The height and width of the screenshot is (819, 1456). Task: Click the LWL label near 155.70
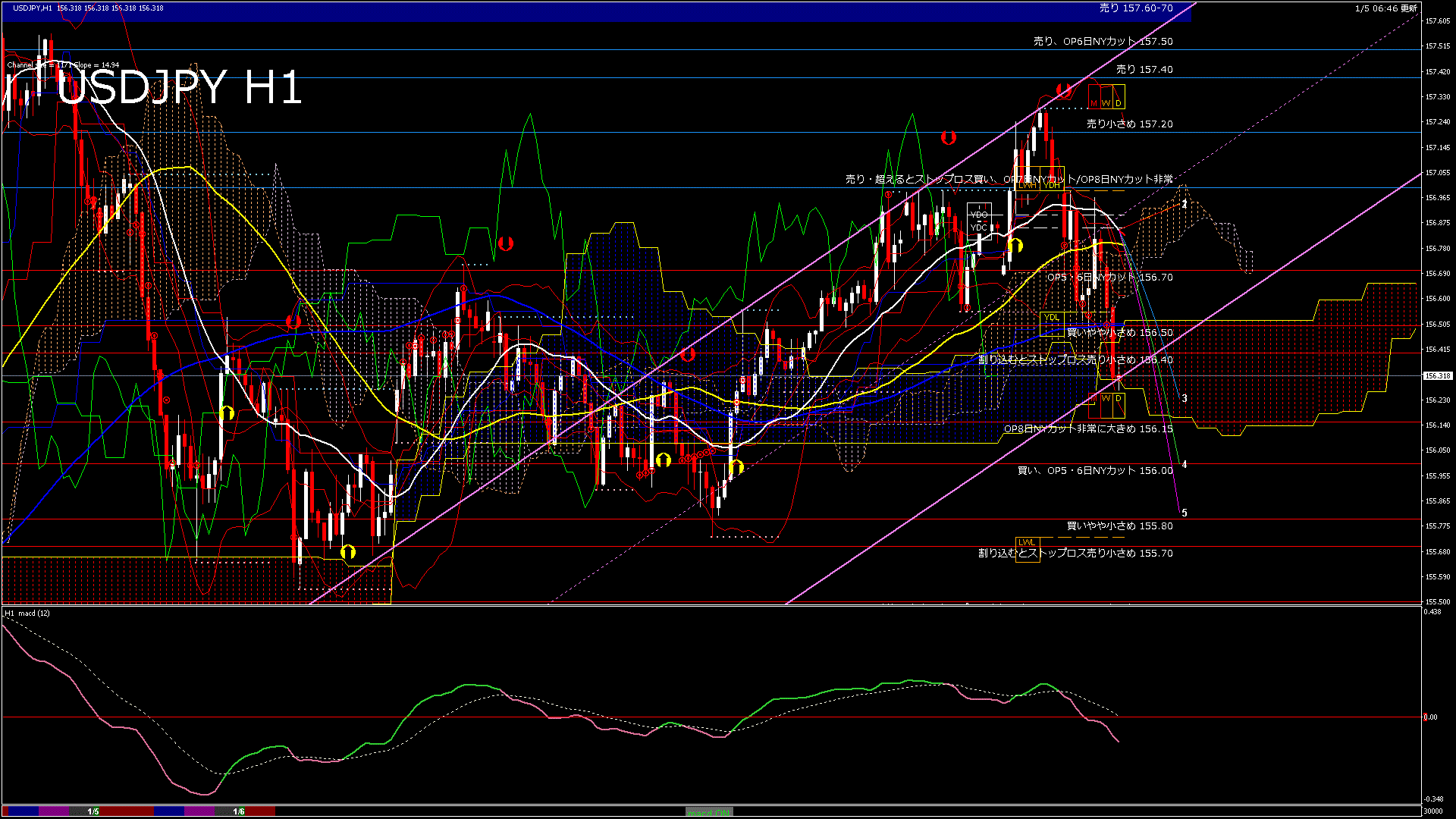click(x=1026, y=542)
